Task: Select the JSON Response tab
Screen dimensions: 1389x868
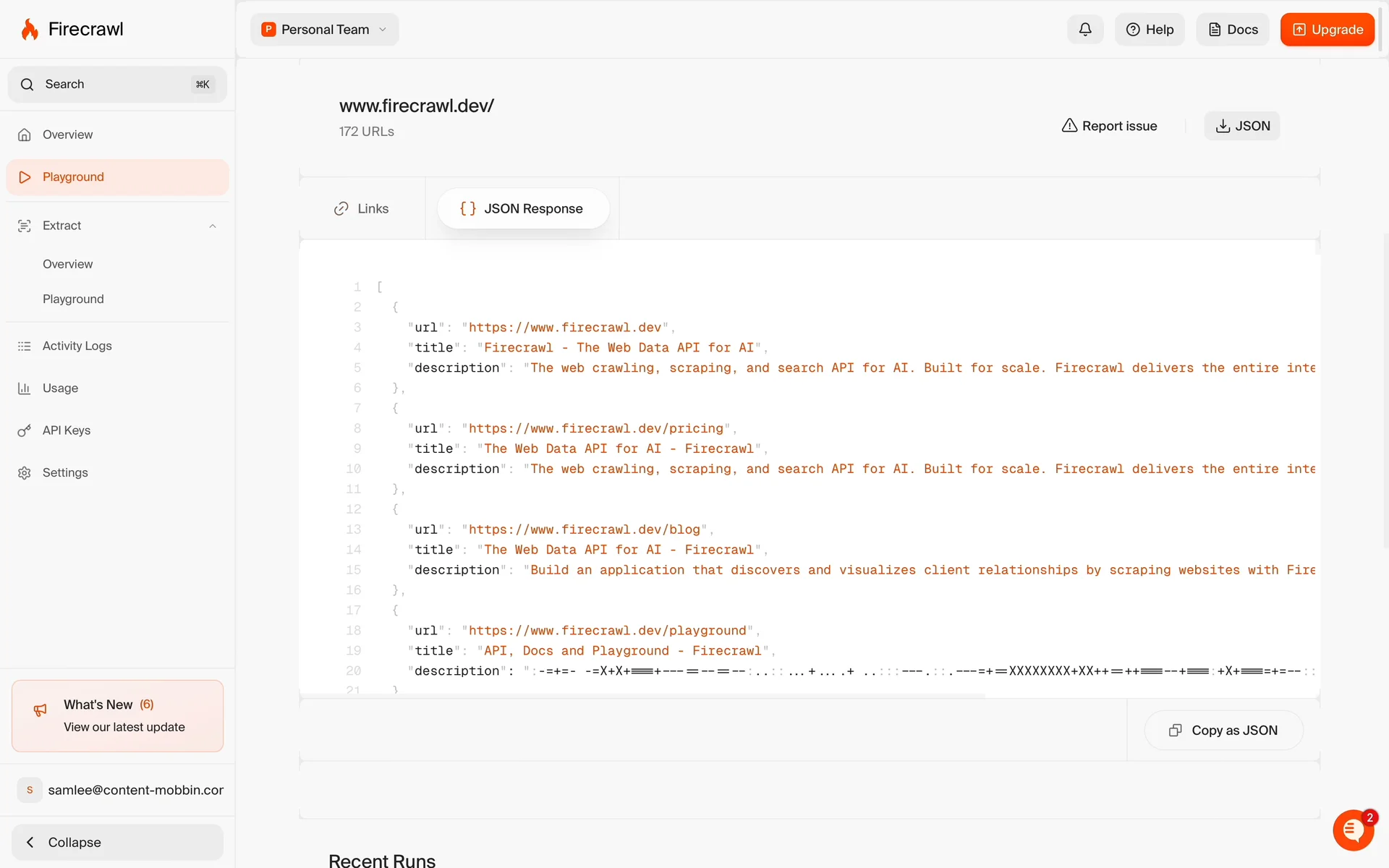Action: point(522,209)
